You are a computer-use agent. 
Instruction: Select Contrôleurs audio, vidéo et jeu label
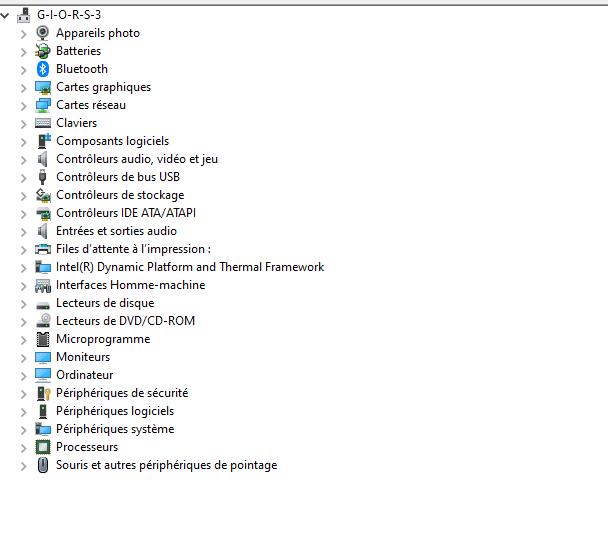(137, 159)
